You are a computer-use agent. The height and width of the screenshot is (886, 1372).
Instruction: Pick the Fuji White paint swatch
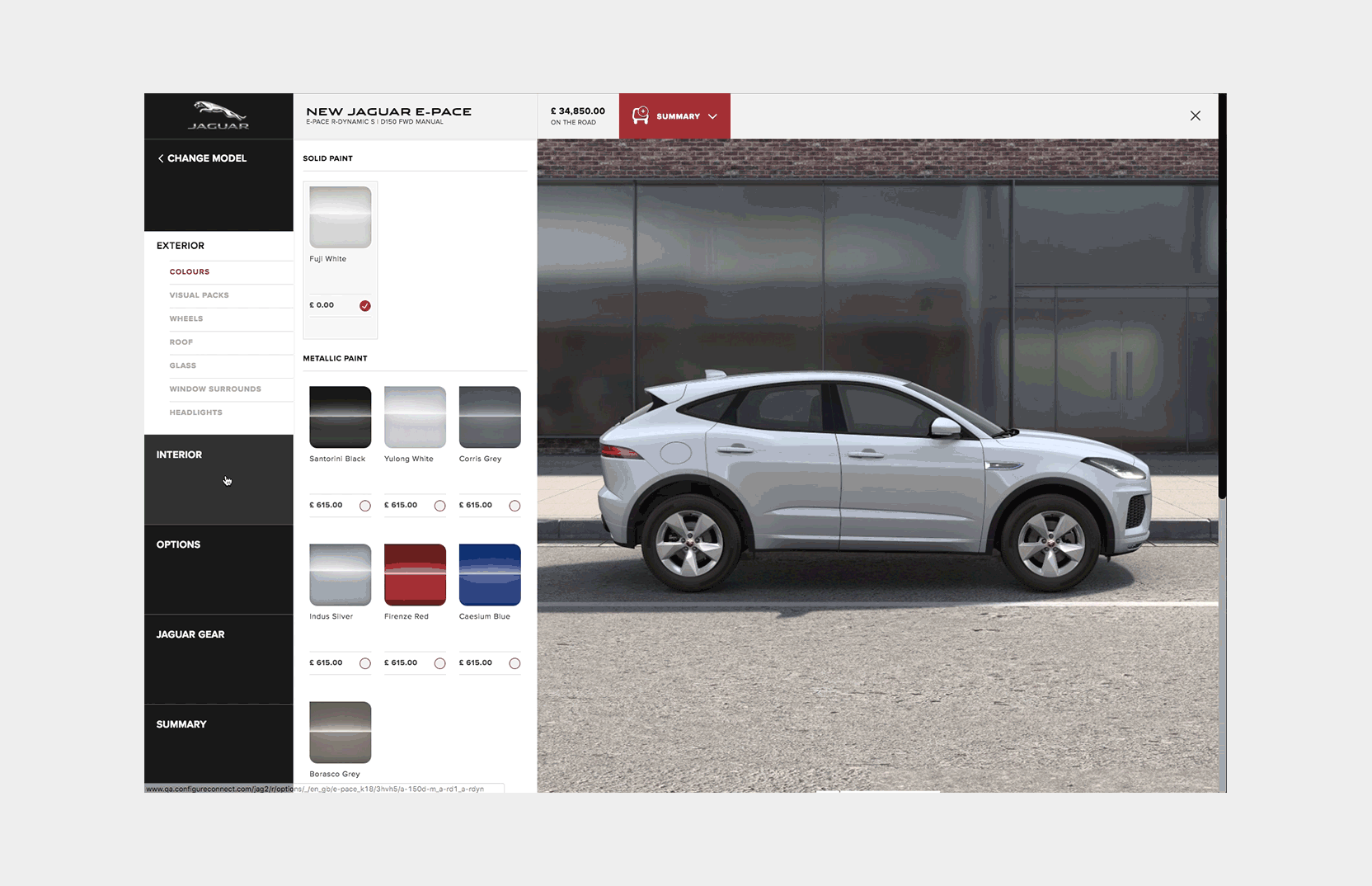pos(341,217)
